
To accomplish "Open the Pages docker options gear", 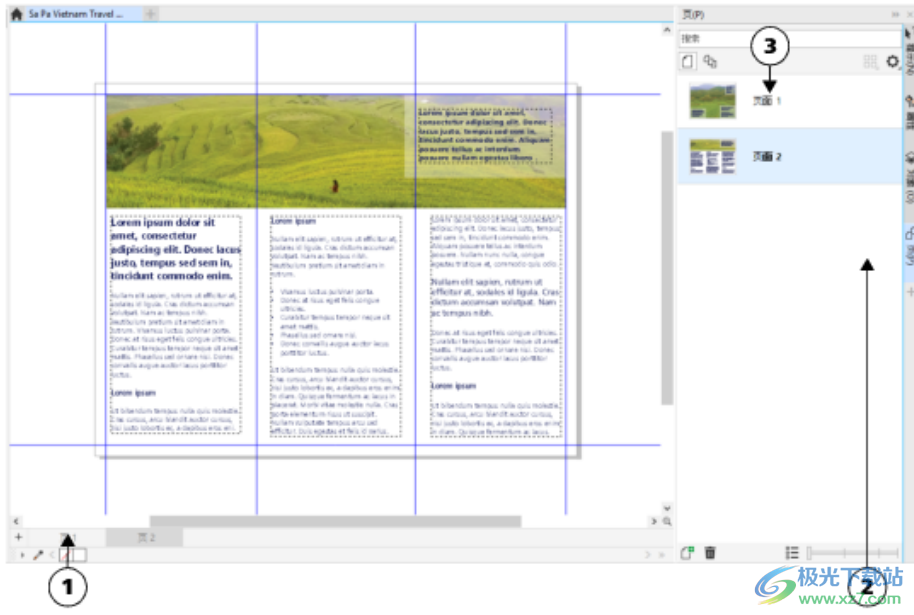I will 892,61.
